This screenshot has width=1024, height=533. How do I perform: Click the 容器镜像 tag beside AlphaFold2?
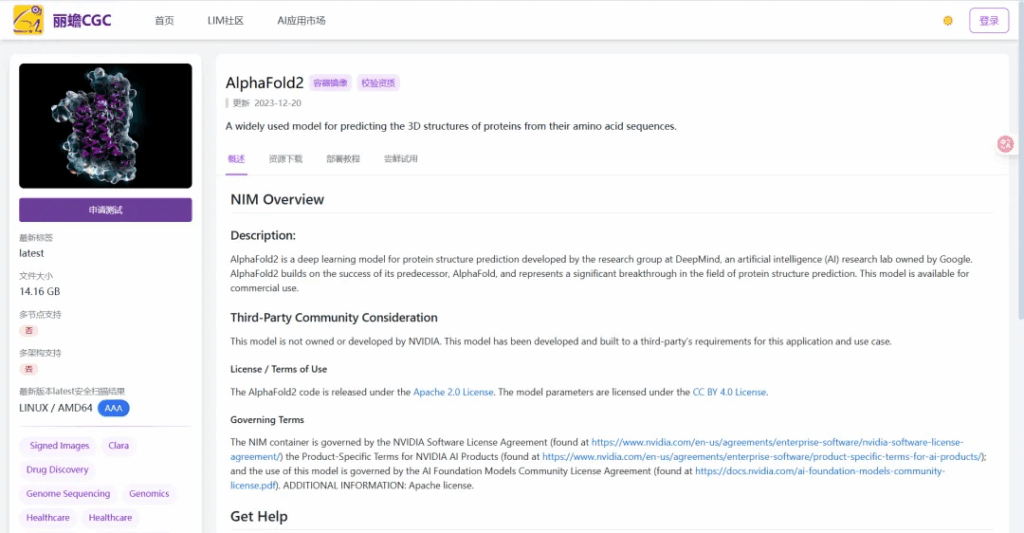coord(330,83)
